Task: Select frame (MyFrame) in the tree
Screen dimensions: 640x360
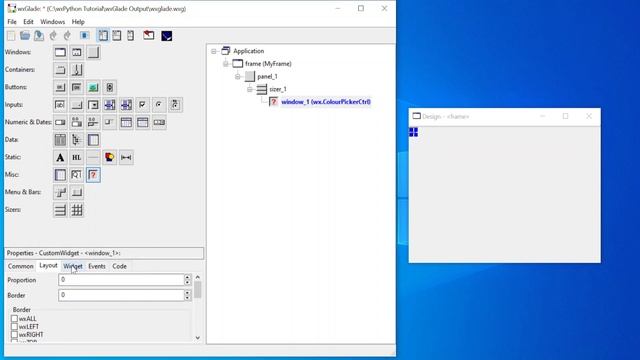Action: click(x=268, y=64)
